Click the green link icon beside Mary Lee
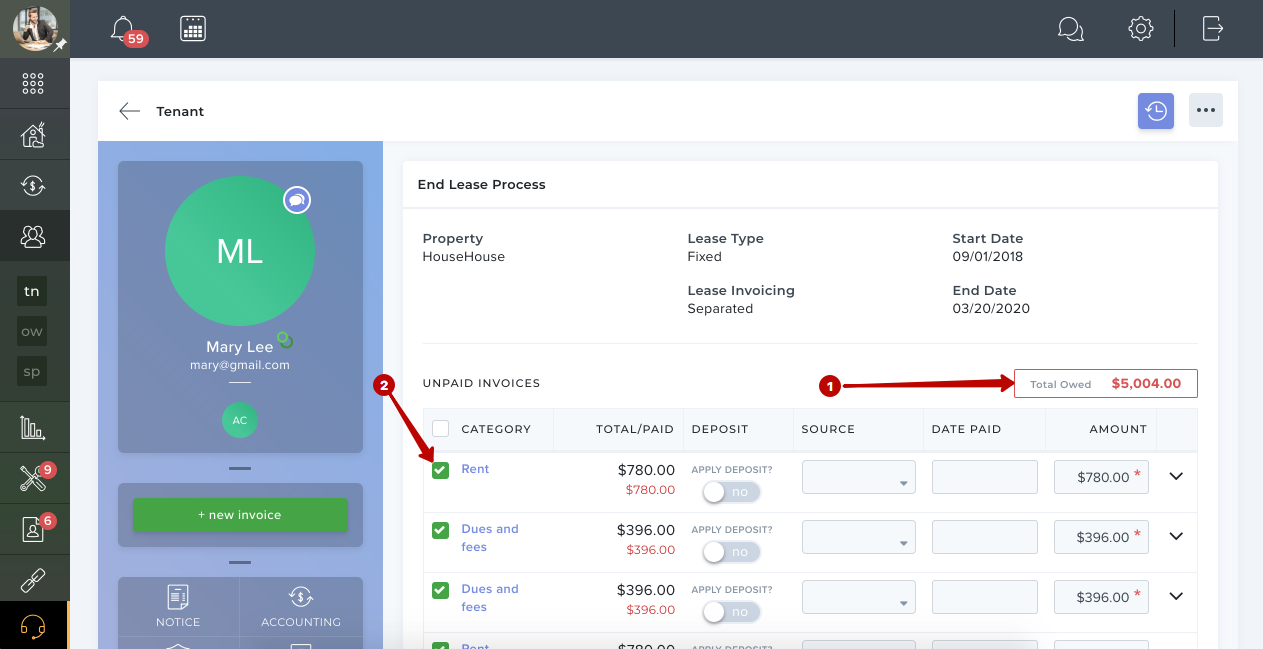1263x649 pixels. 285,340
